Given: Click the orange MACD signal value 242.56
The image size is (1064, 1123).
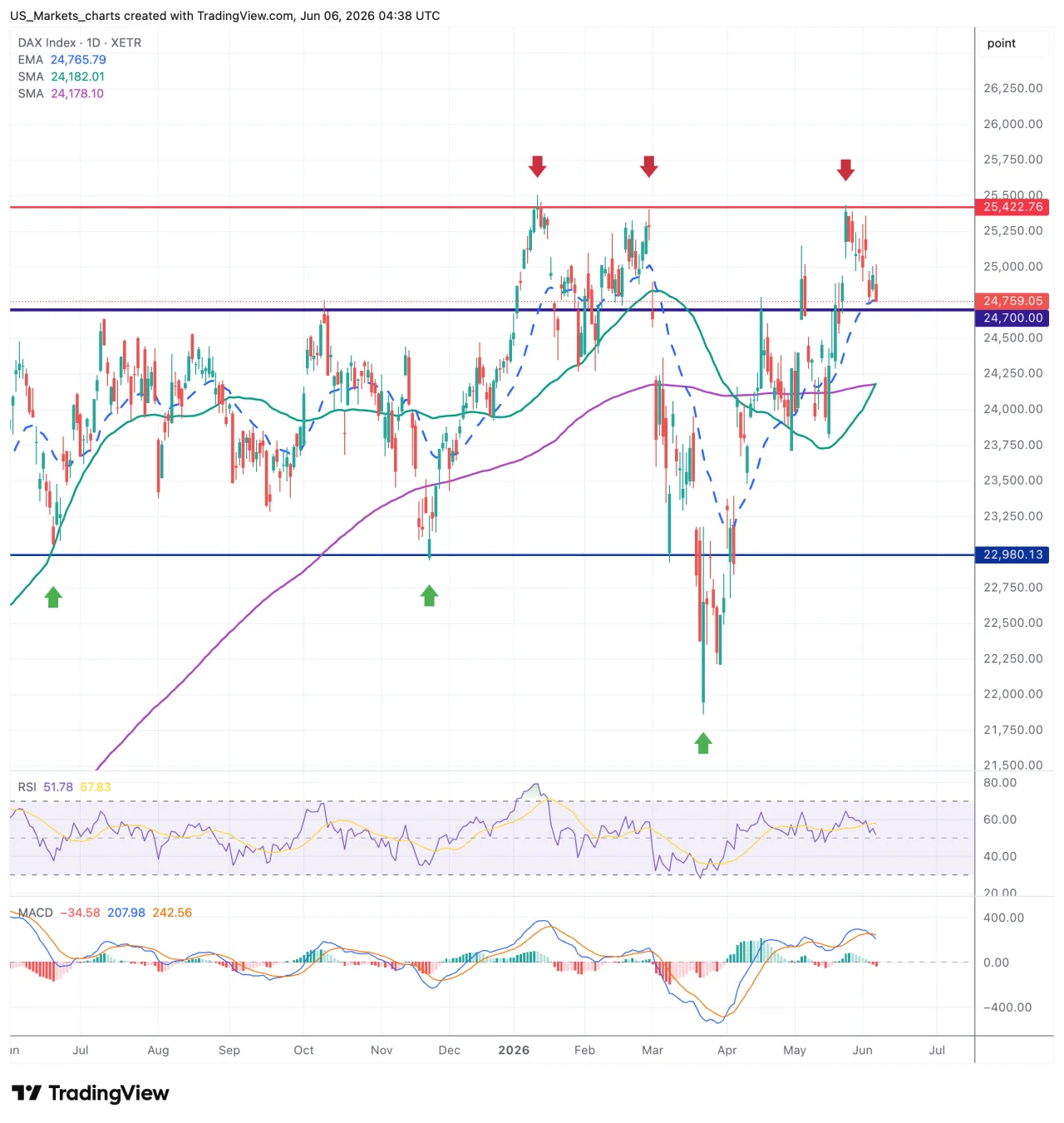Looking at the screenshot, I should (x=172, y=913).
